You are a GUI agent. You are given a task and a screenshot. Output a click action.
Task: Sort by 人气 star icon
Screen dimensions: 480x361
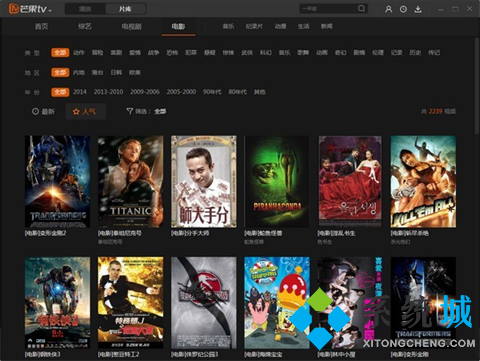pos(76,111)
